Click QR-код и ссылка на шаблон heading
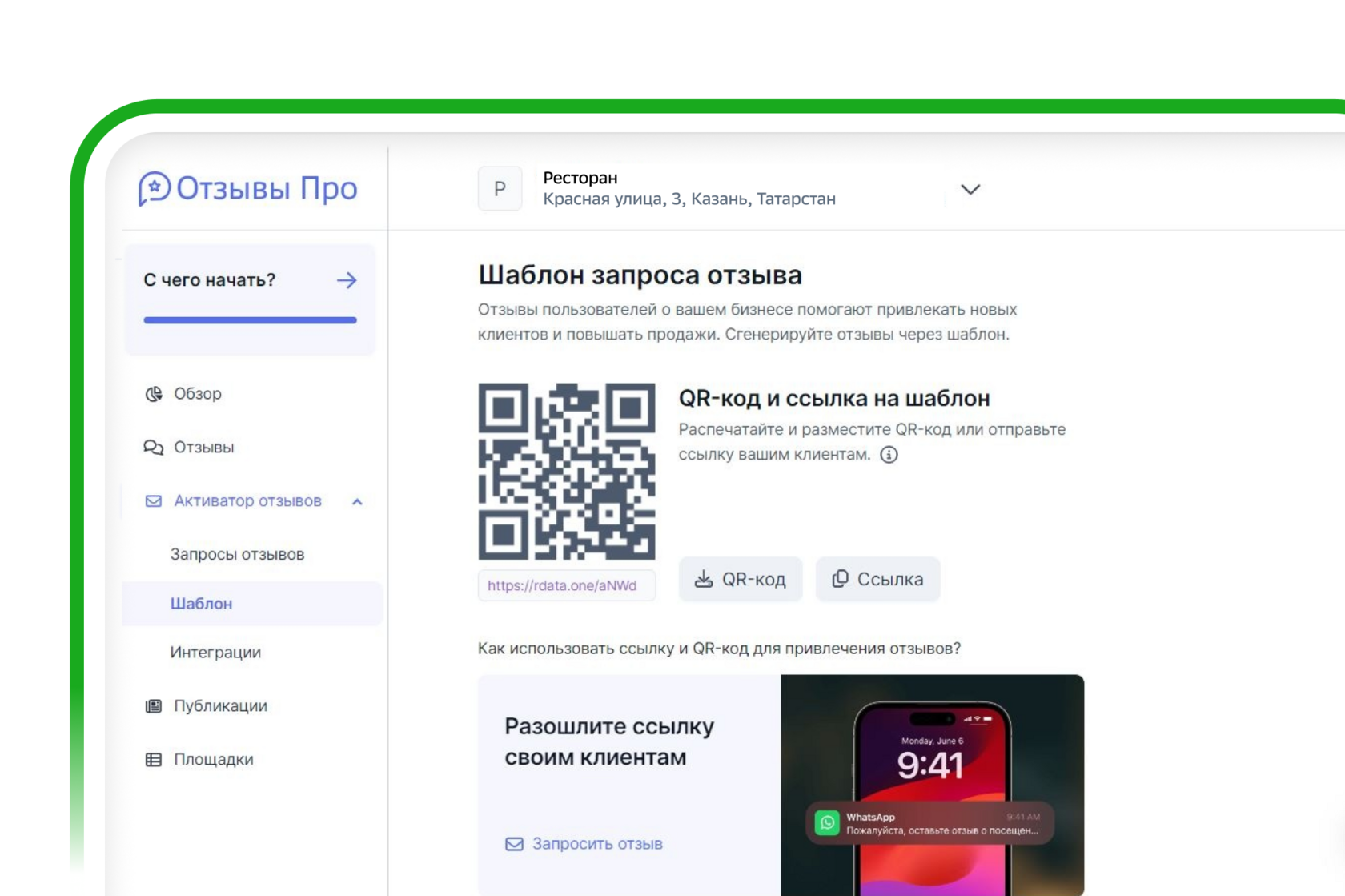 pos(834,399)
